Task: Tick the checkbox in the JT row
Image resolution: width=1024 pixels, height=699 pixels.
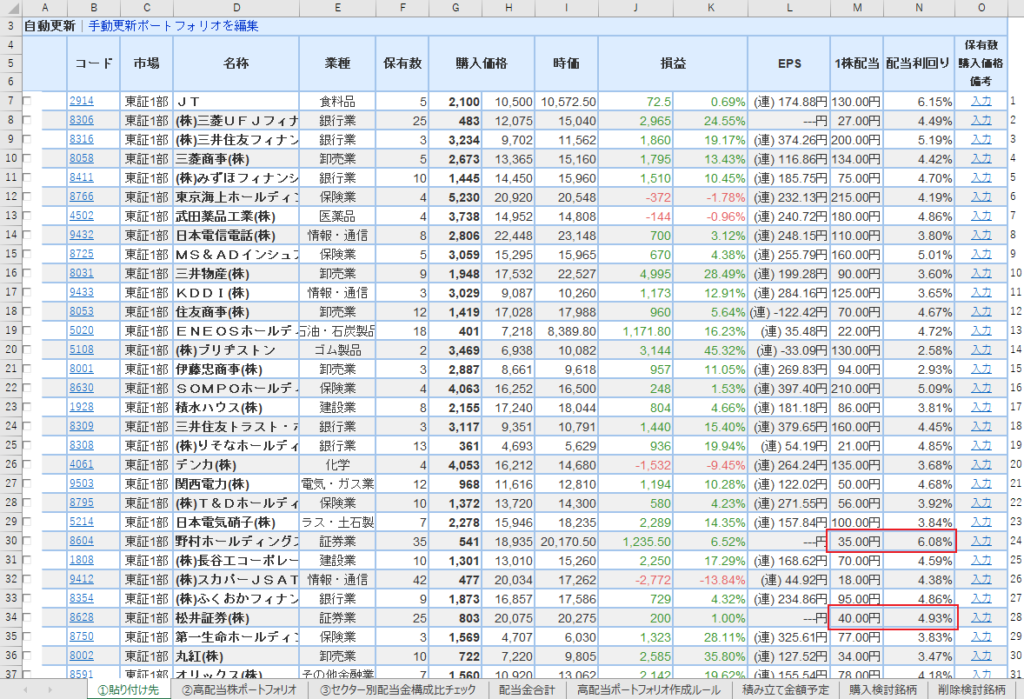Action: point(27,101)
